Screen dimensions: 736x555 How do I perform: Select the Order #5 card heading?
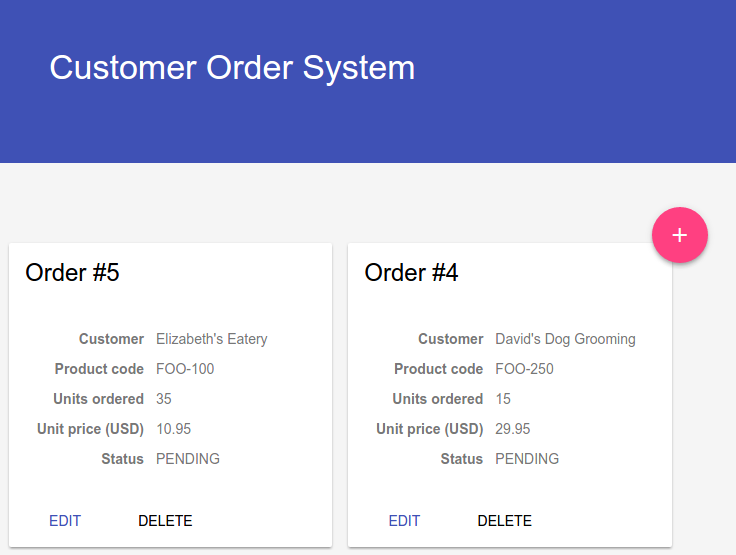point(72,273)
